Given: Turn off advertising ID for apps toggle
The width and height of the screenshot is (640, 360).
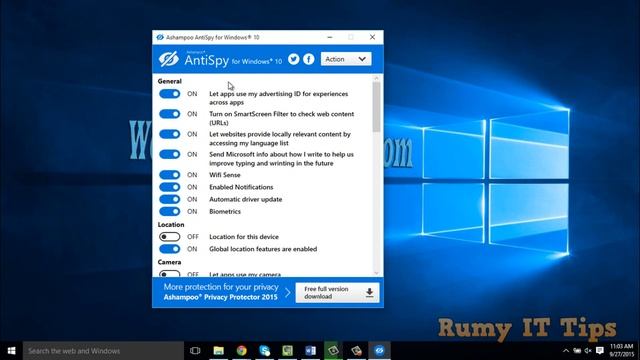Looking at the screenshot, I should click(x=169, y=94).
